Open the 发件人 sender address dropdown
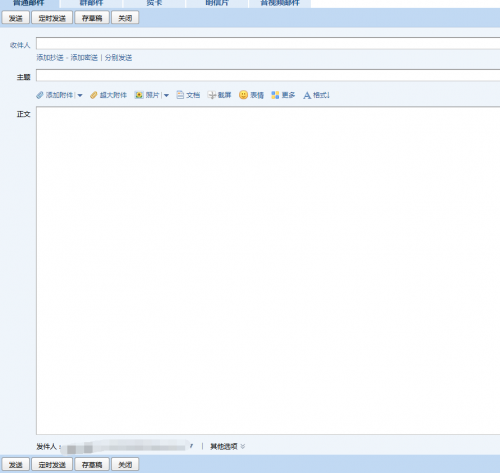 pyautogui.click(x=191, y=446)
